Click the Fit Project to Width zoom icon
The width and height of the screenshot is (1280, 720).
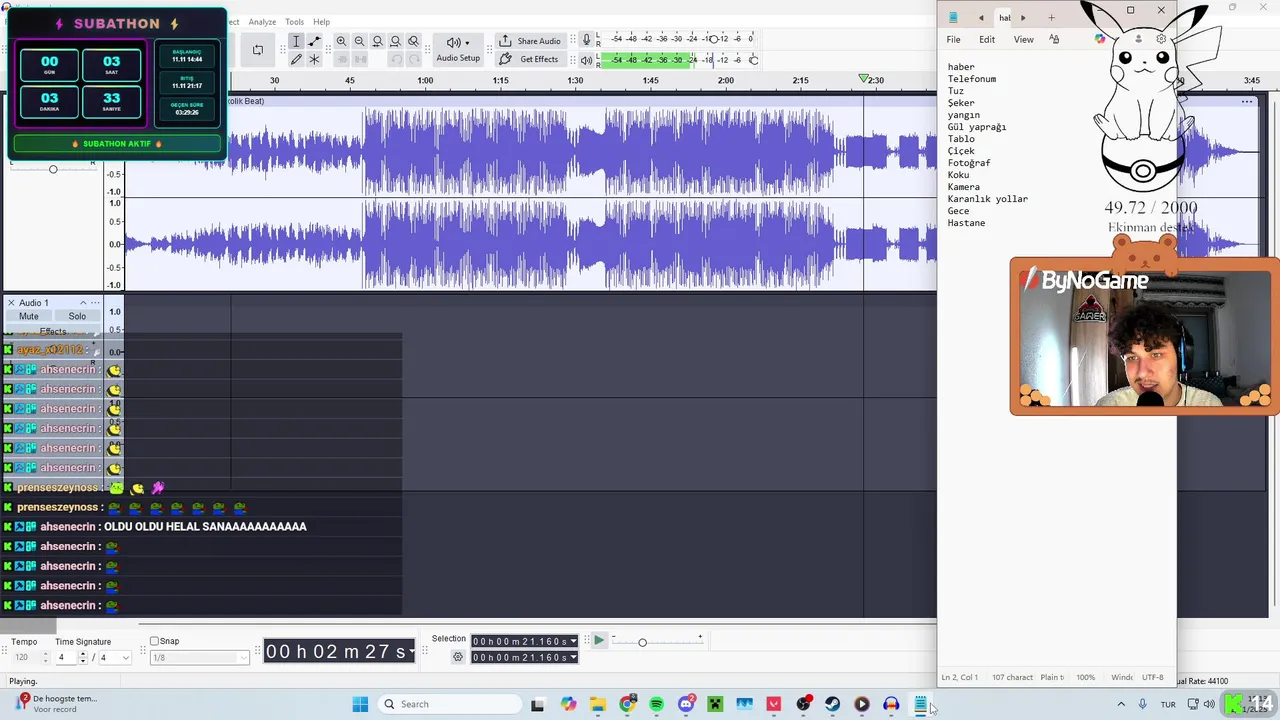(395, 41)
